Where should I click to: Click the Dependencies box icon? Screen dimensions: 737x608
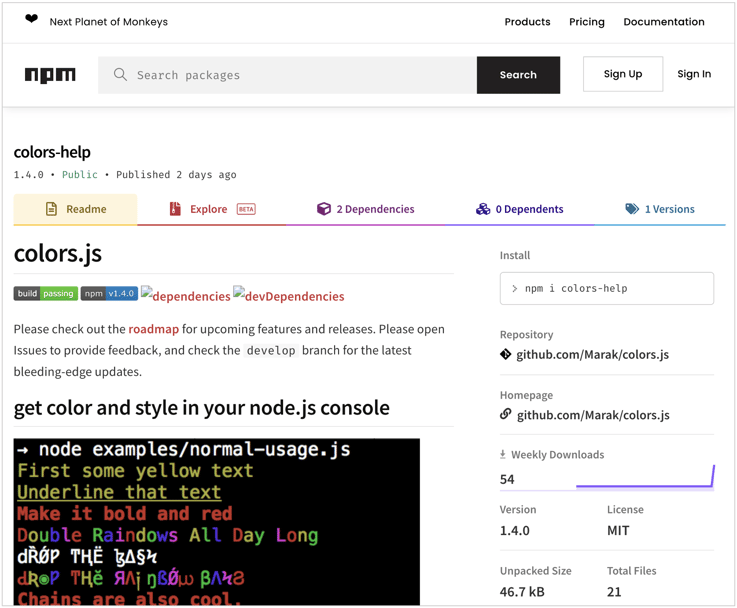[x=324, y=209]
